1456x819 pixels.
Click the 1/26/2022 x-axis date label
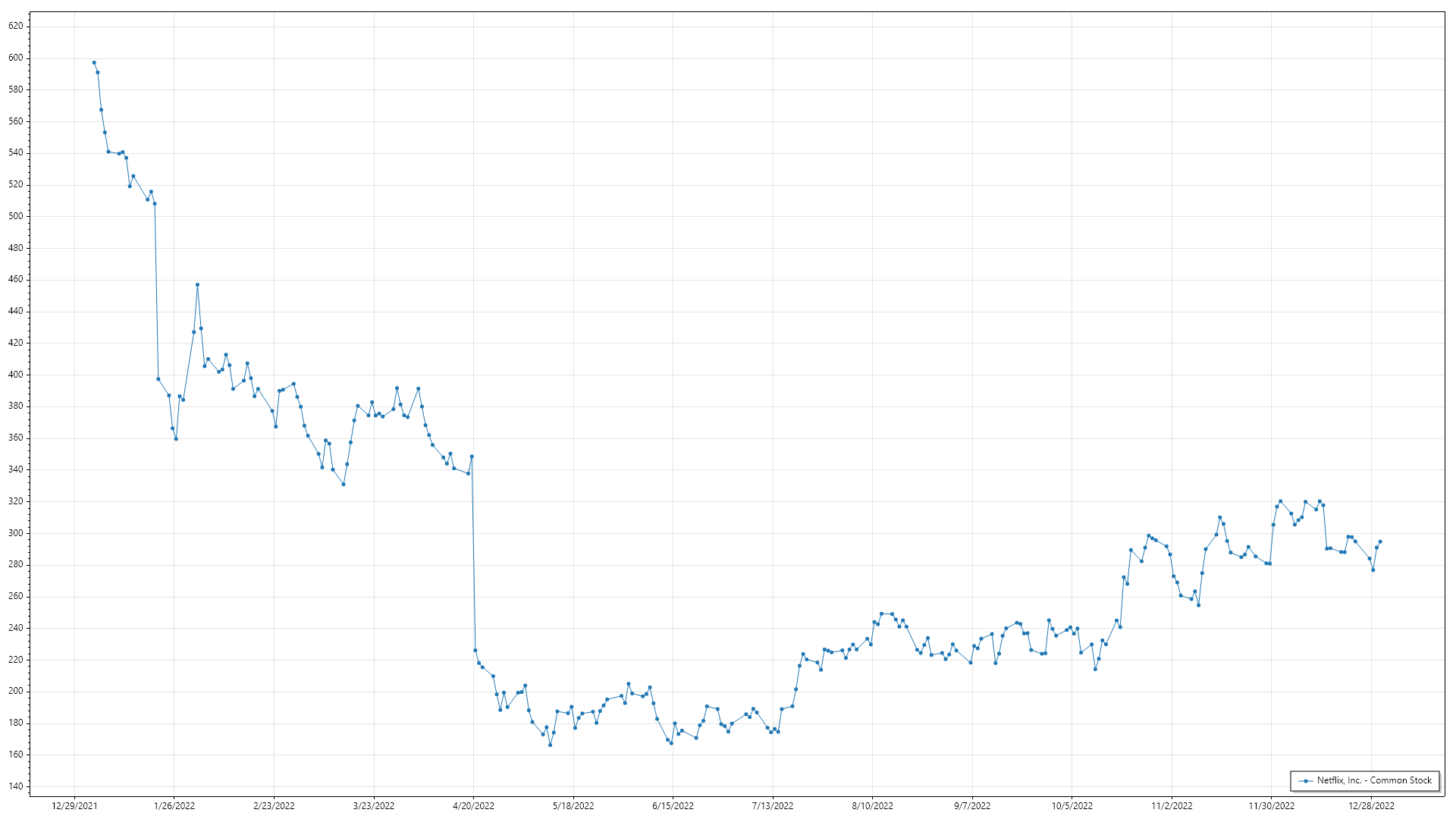click(x=174, y=806)
